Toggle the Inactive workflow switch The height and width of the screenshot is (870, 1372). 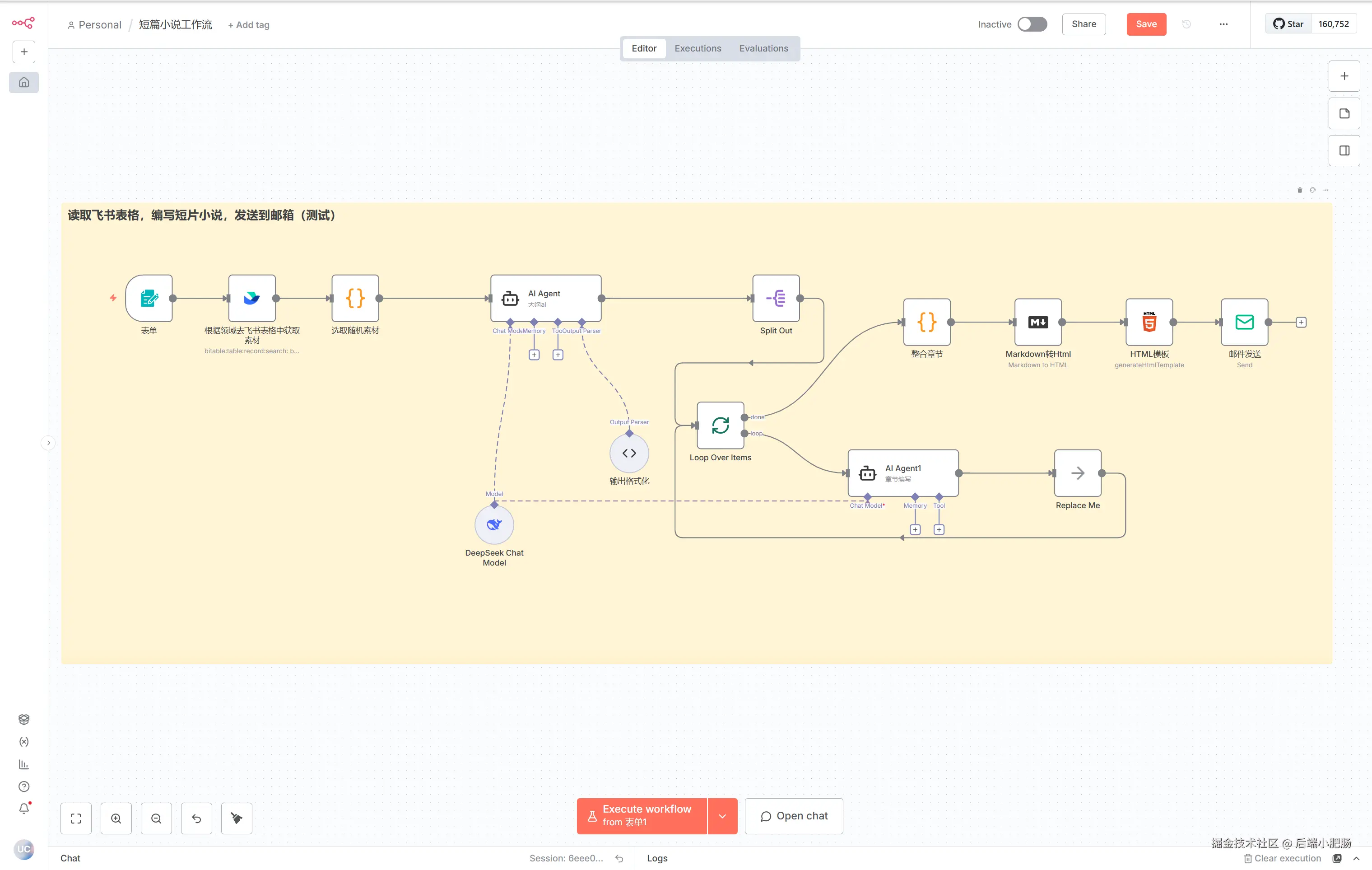click(1032, 24)
